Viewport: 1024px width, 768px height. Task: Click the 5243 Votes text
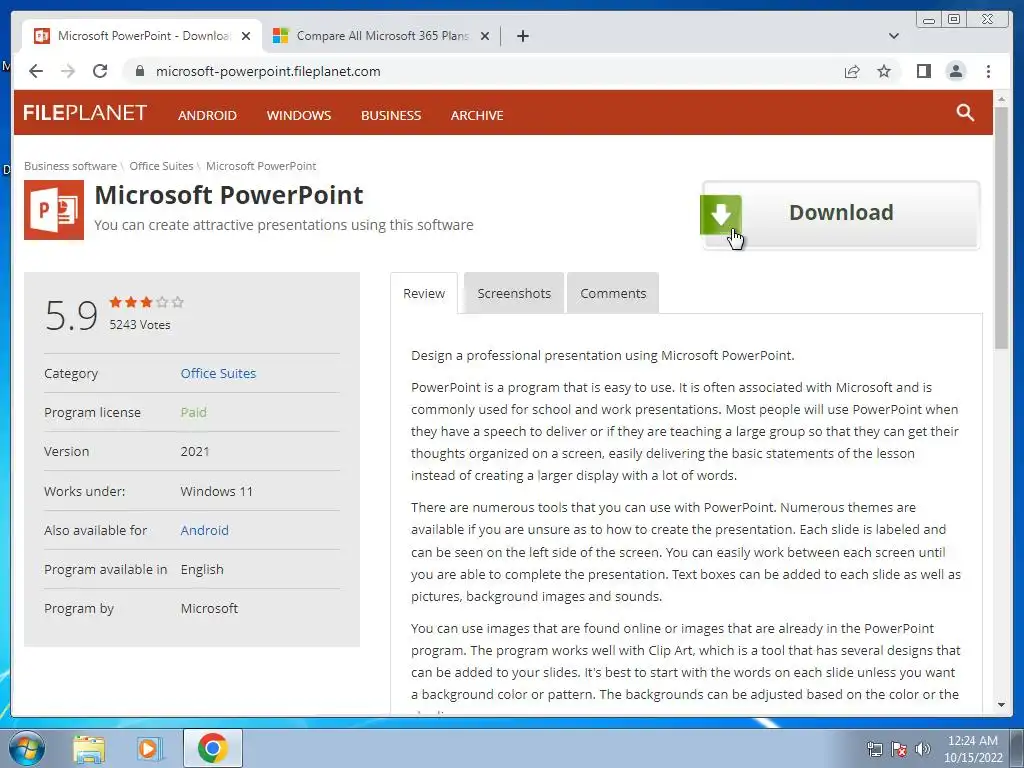140,325
